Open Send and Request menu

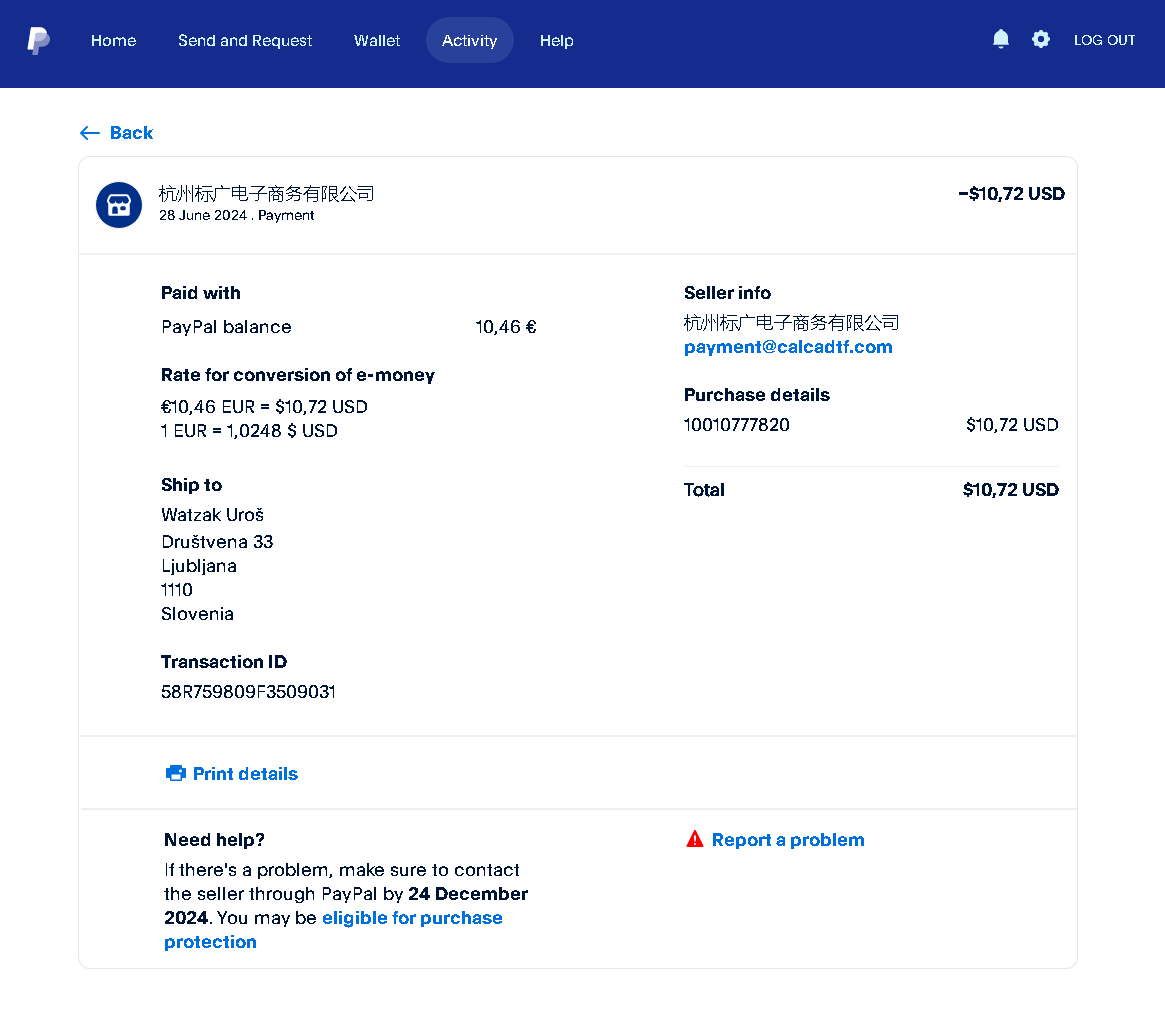[x=245, y=40]
